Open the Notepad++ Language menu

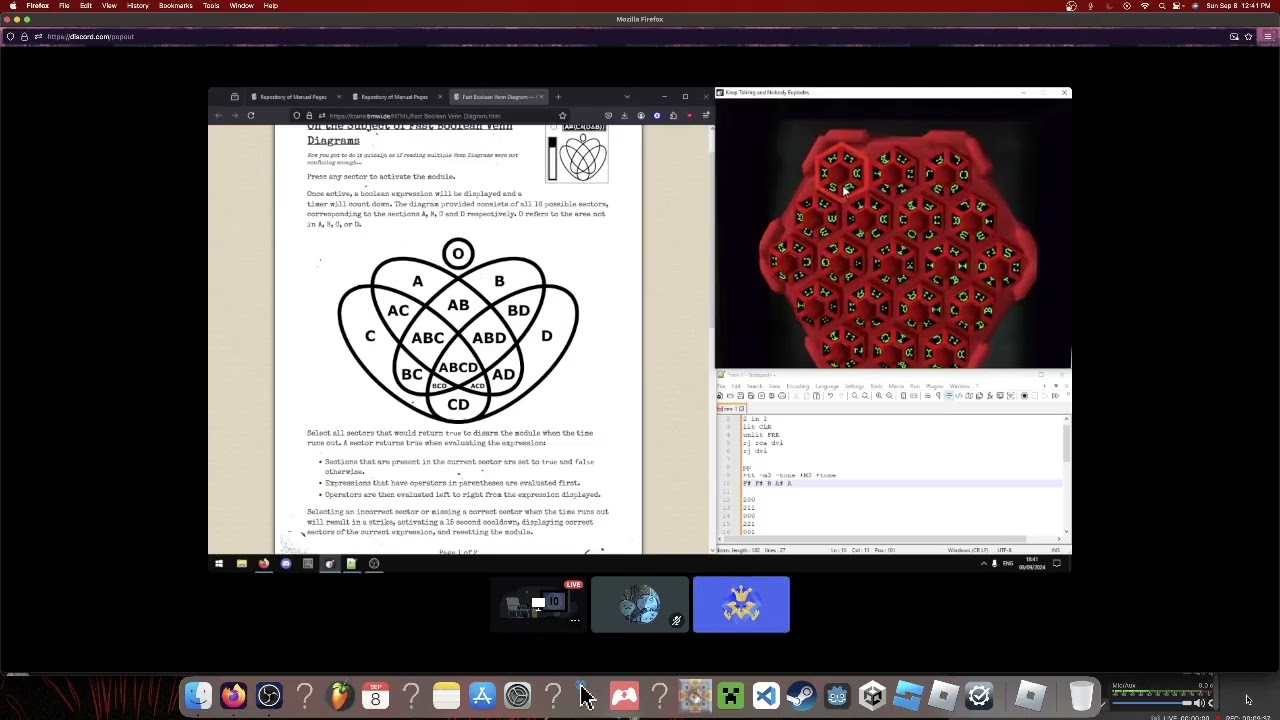(x=827, y=386)
